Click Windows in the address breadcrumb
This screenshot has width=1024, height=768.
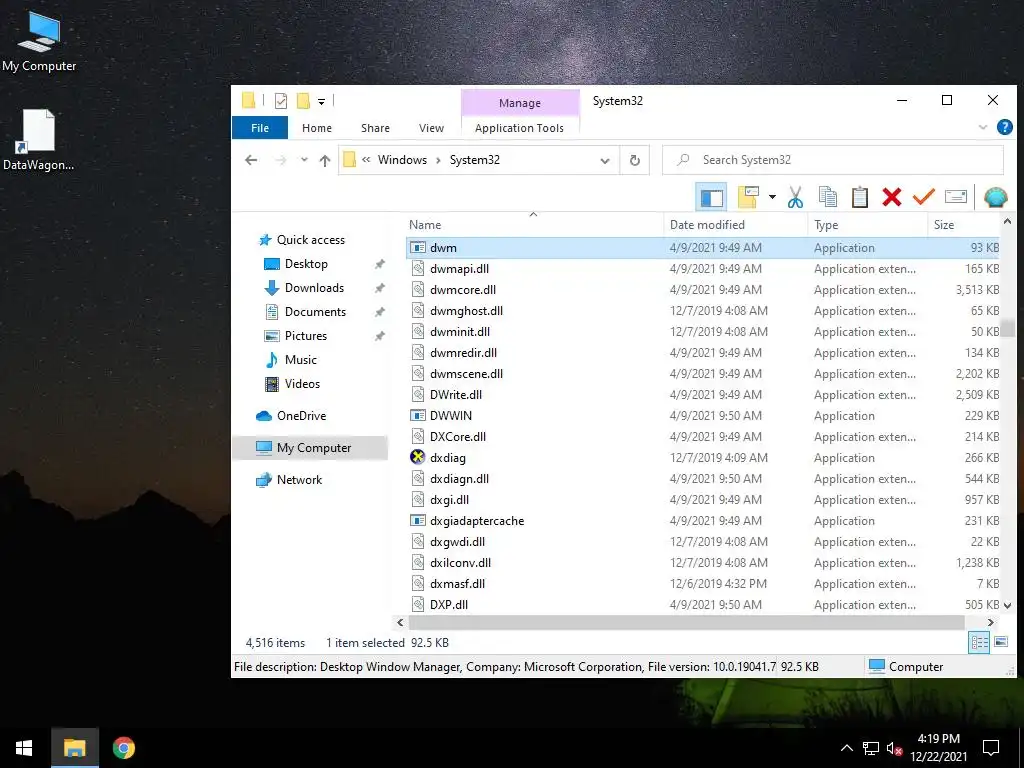tap(402, 160)
